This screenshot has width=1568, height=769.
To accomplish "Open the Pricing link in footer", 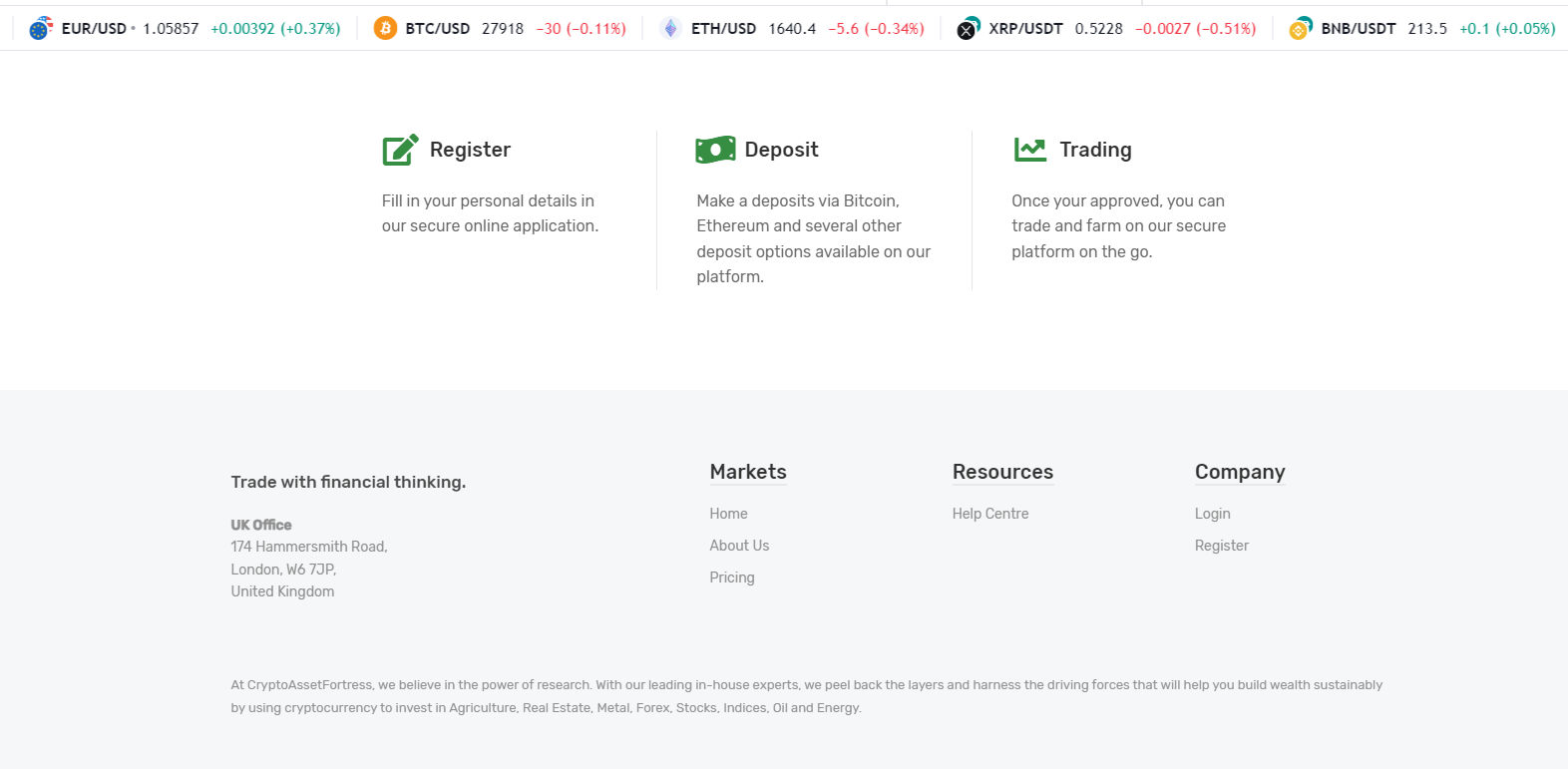I will 732,577.
